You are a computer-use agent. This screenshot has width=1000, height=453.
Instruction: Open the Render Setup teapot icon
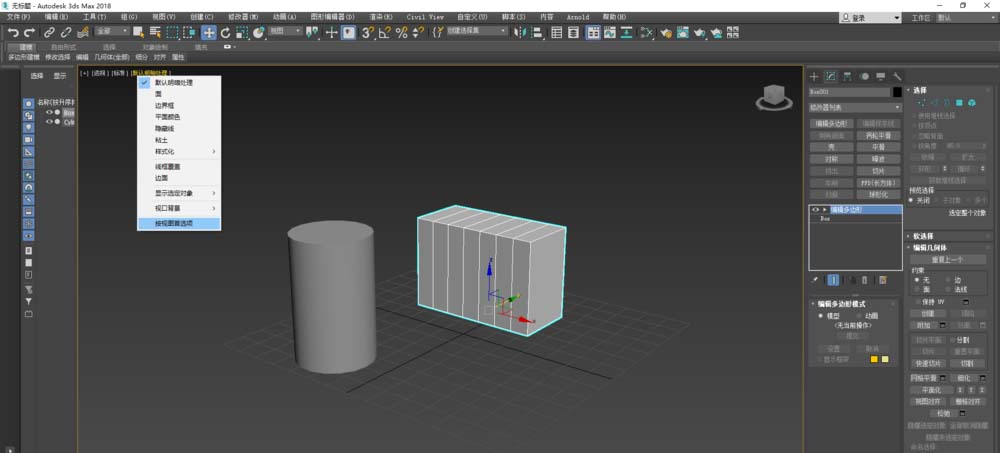click(665, 33)
